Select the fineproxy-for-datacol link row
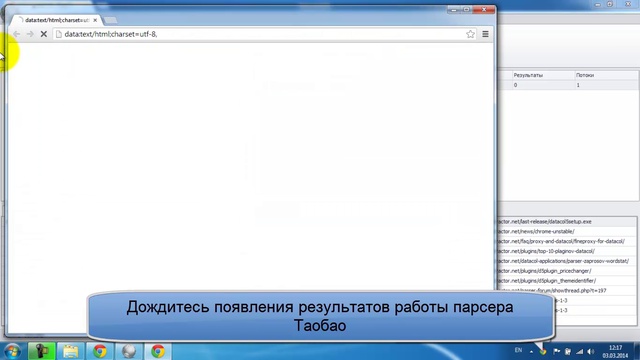The width and height of the screenshot is (640, 360). point(567,241)
